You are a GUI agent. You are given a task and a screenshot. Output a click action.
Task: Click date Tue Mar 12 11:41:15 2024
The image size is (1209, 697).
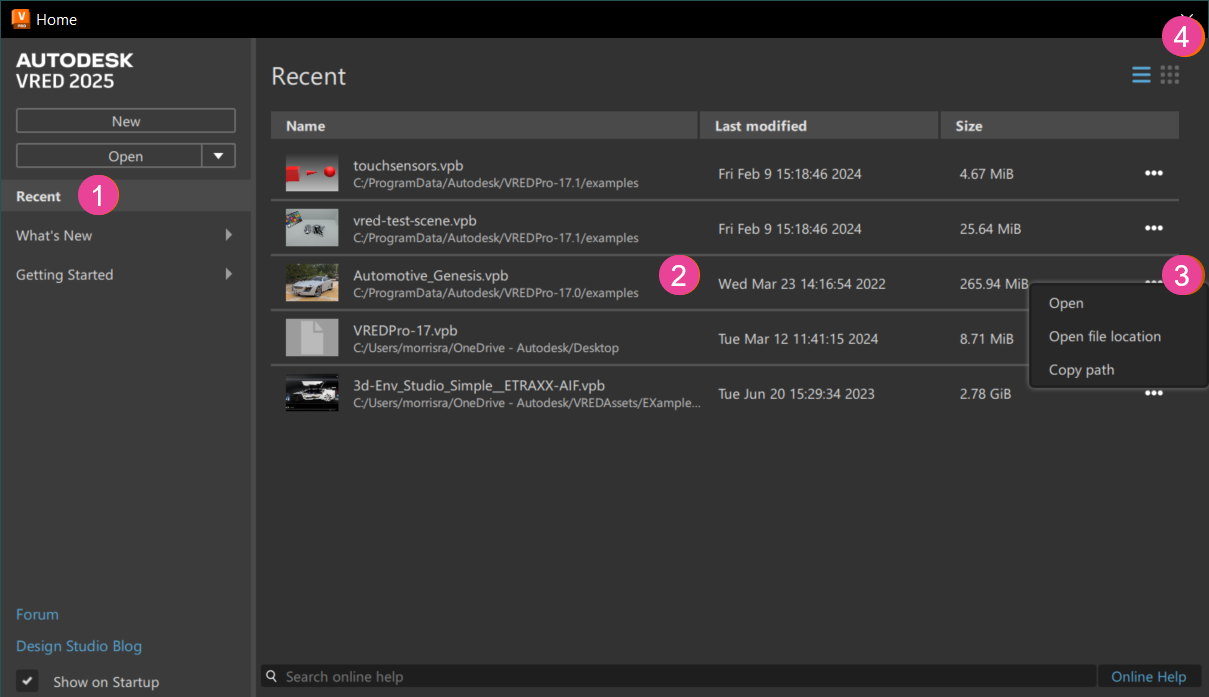point(798,339)
